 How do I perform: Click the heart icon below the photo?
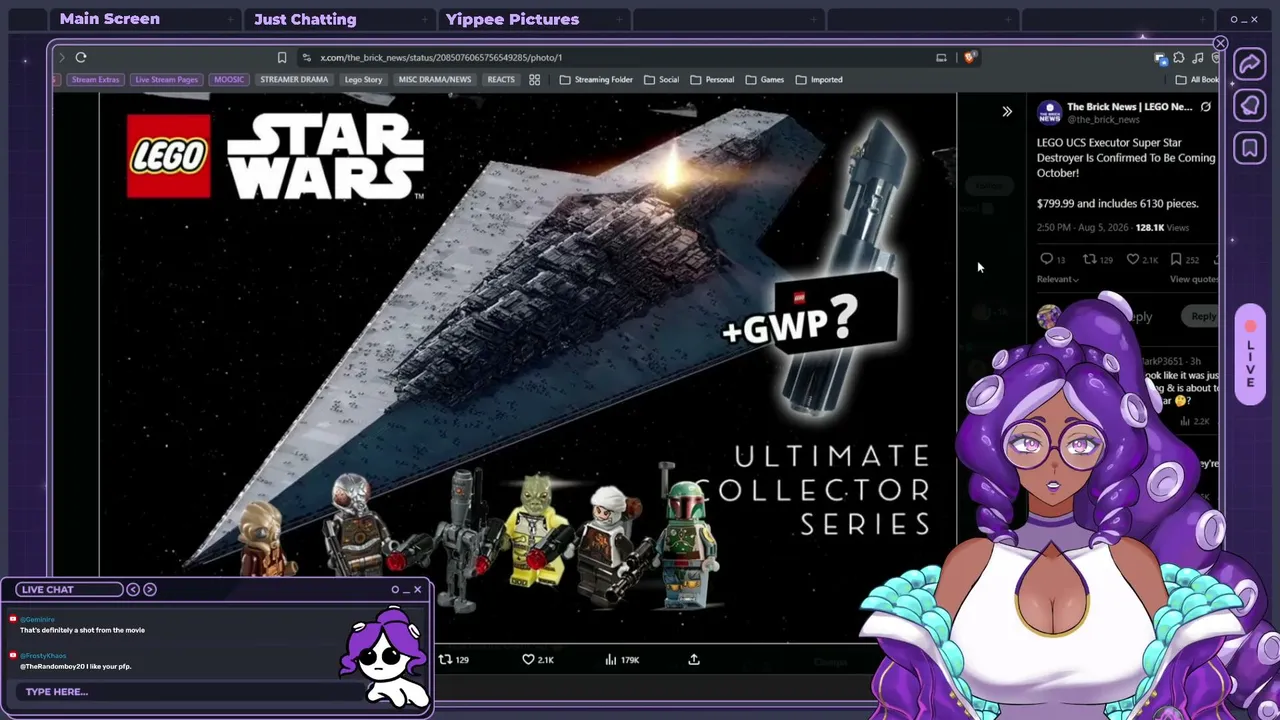529,660
